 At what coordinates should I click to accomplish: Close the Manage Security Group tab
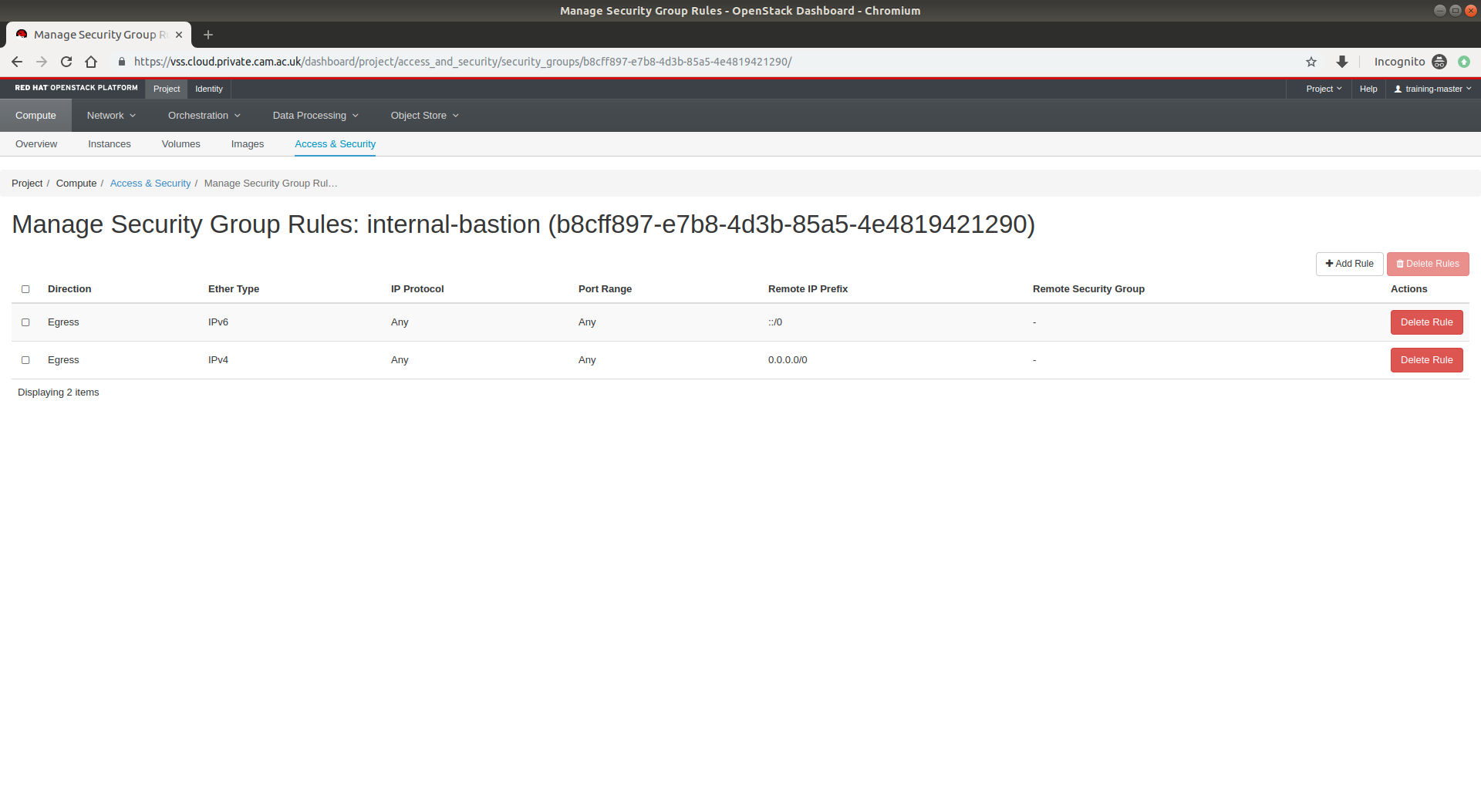pyautogui.click(x=179, y=35)
